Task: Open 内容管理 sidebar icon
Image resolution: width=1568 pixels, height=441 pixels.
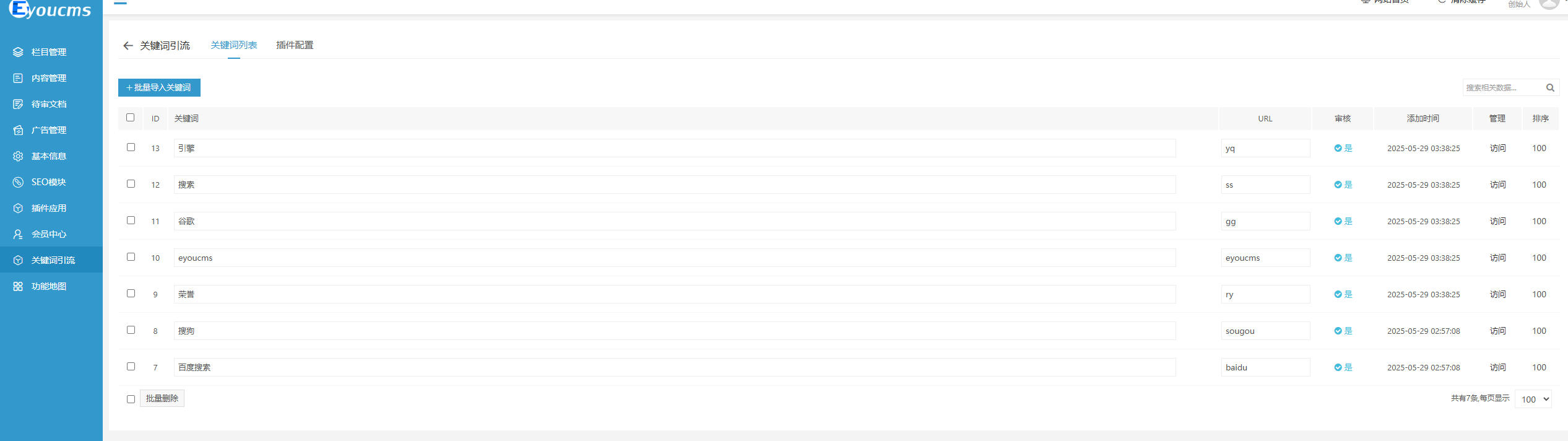Action: click(18, 78)
